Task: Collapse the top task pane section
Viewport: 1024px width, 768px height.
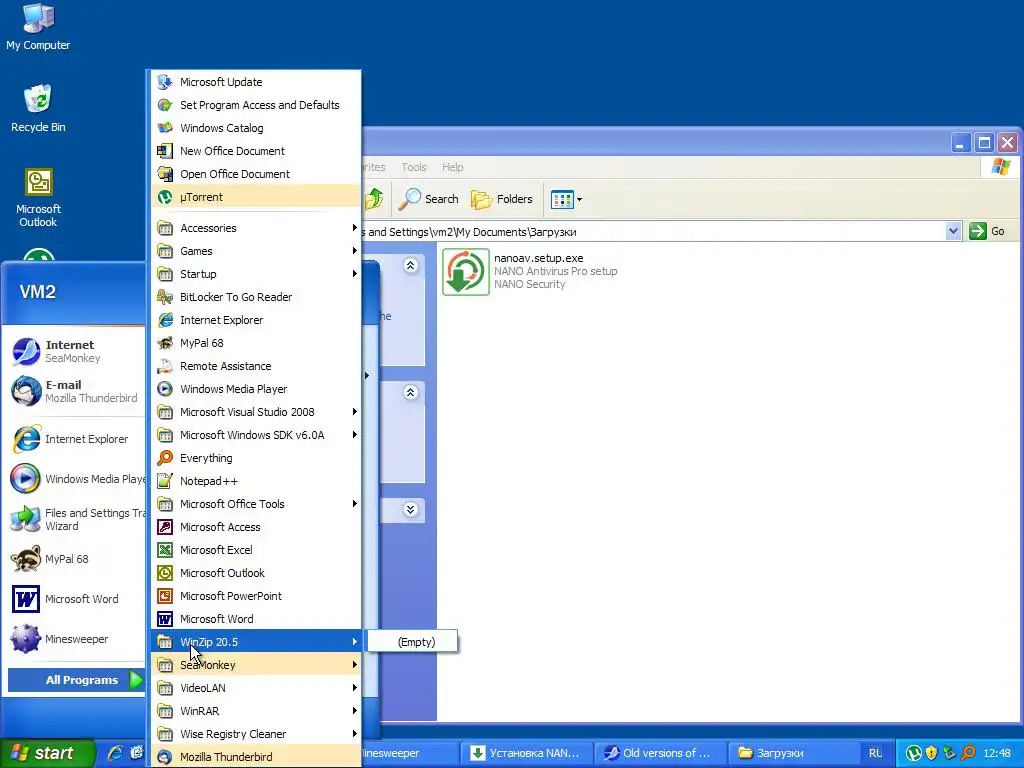Action: [410, 265]
